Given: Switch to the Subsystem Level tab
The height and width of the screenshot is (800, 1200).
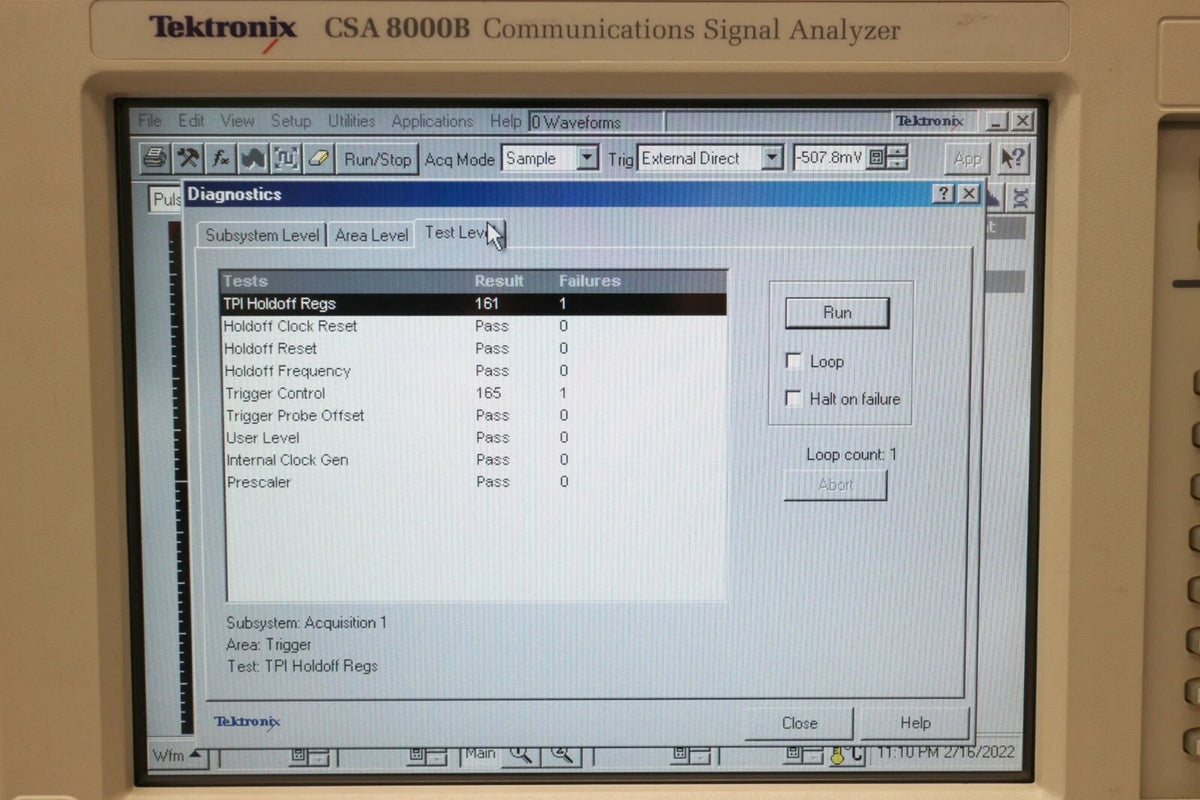Looking at the screenshot, I should (262, 235).
